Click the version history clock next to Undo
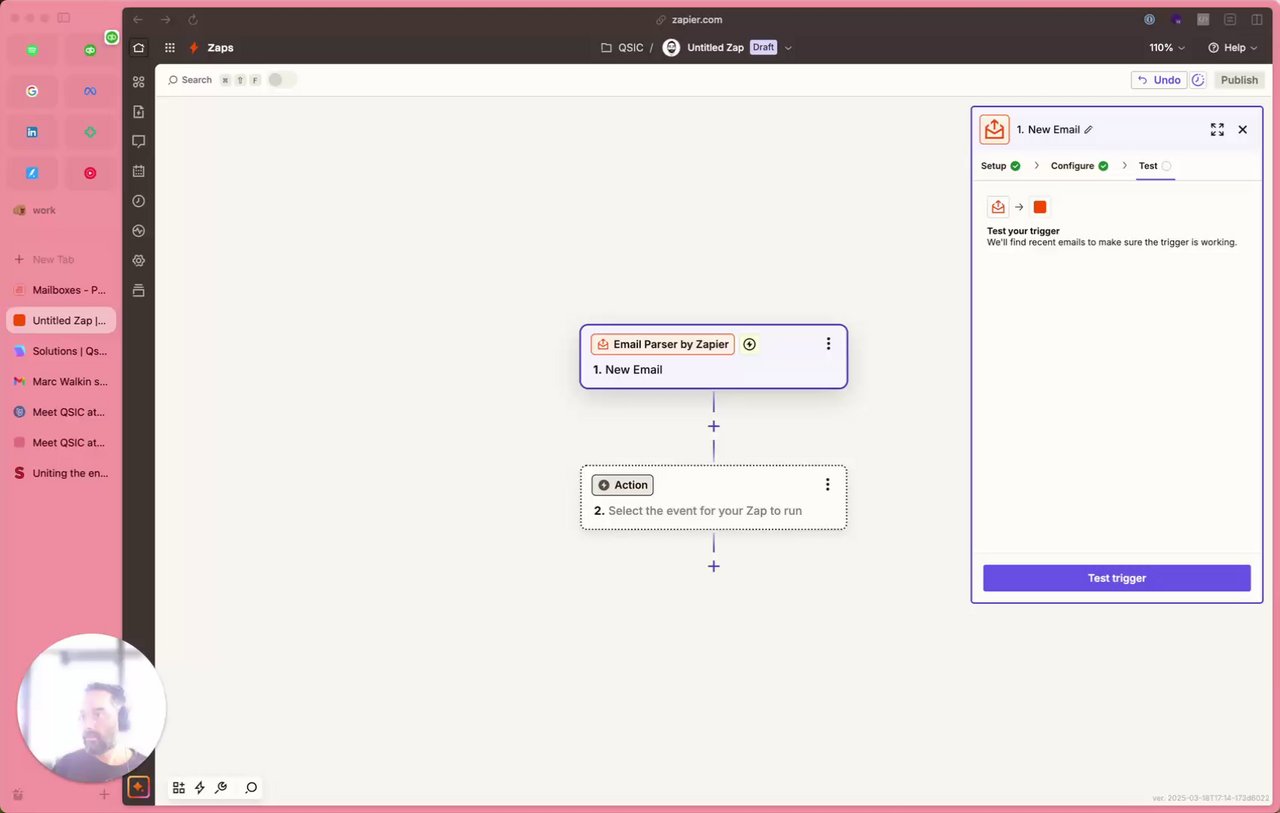This screenshot has height=813, width=1280. click(1198, 80)
